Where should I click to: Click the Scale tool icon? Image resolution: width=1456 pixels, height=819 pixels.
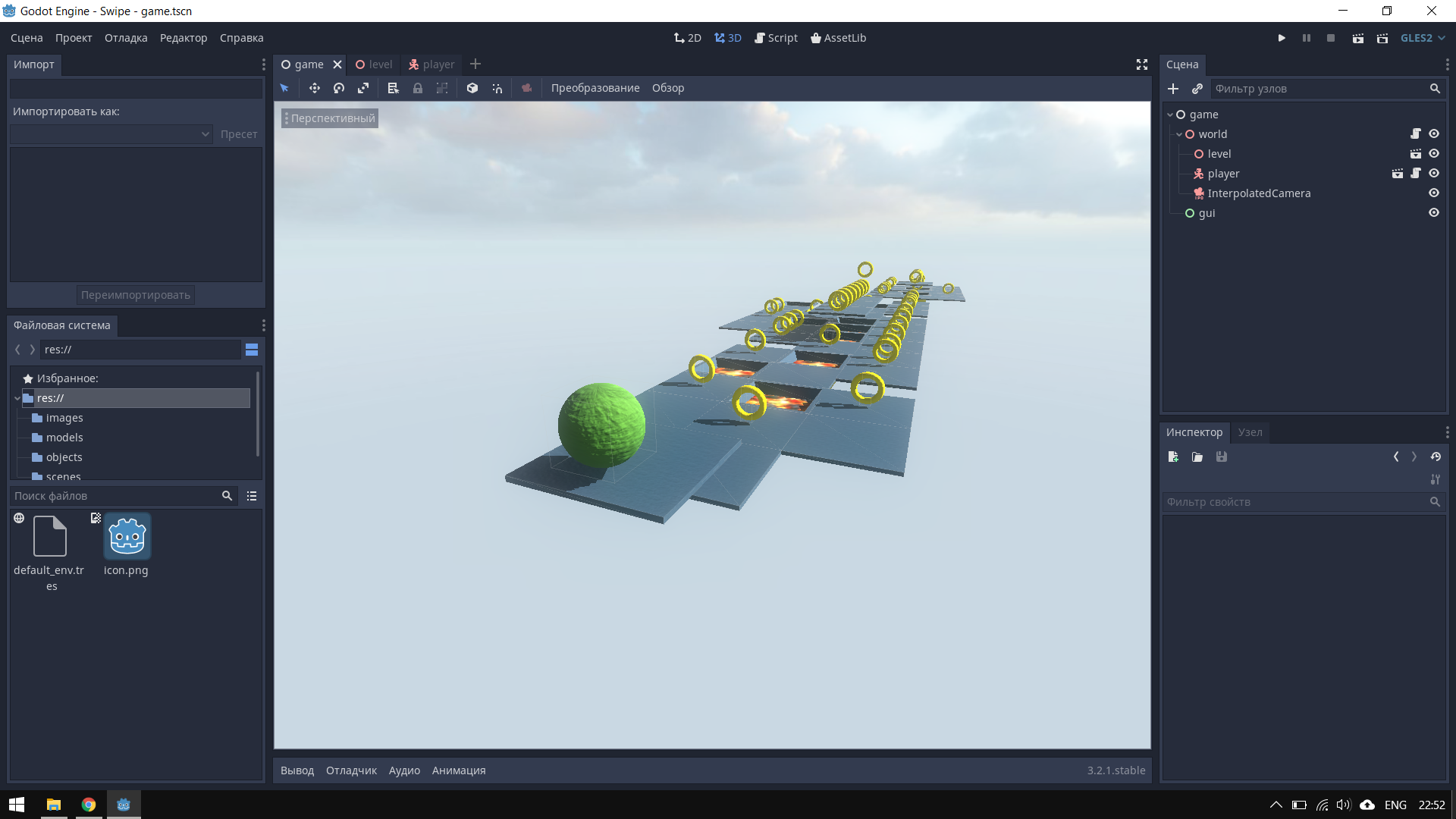[363, 87]
